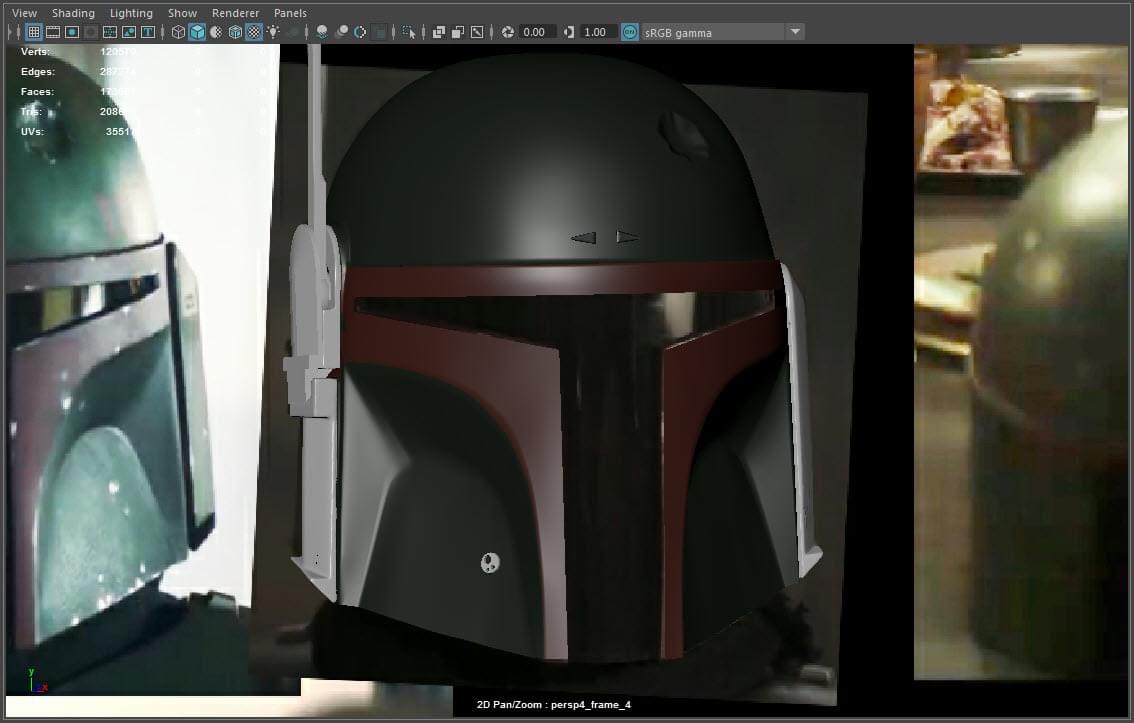This screenshot has height=723, width=1134.
Task: Toggle the Motion Blur icon
Action: coord(341,32)
